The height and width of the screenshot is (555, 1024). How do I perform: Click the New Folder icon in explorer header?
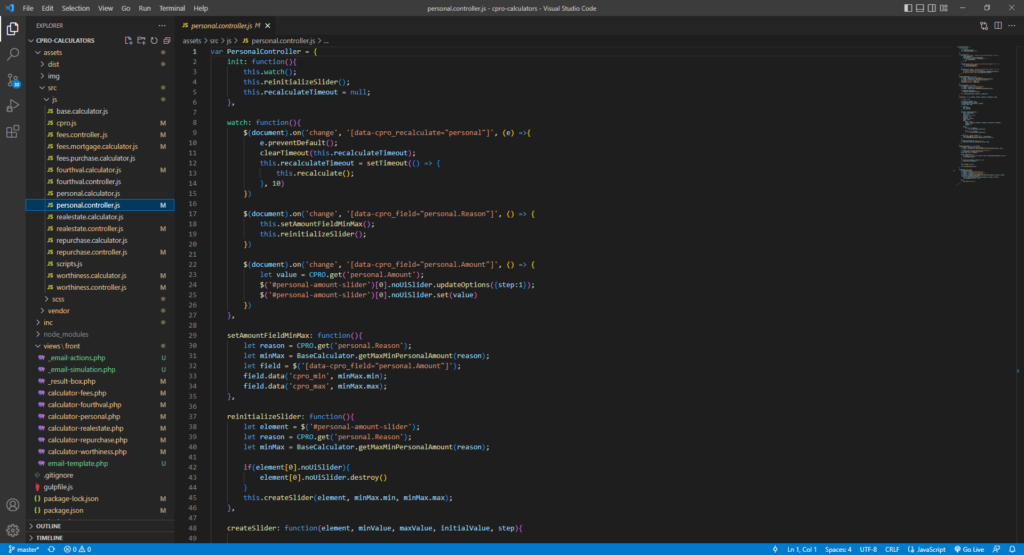click(141, 40)
